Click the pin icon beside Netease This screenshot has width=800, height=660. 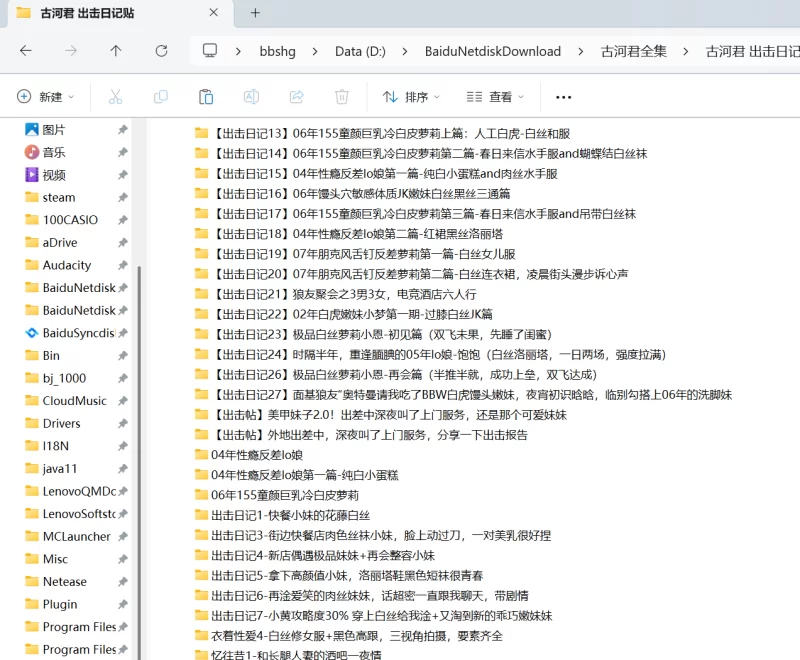pyautogui.click(x=122, y=581)
